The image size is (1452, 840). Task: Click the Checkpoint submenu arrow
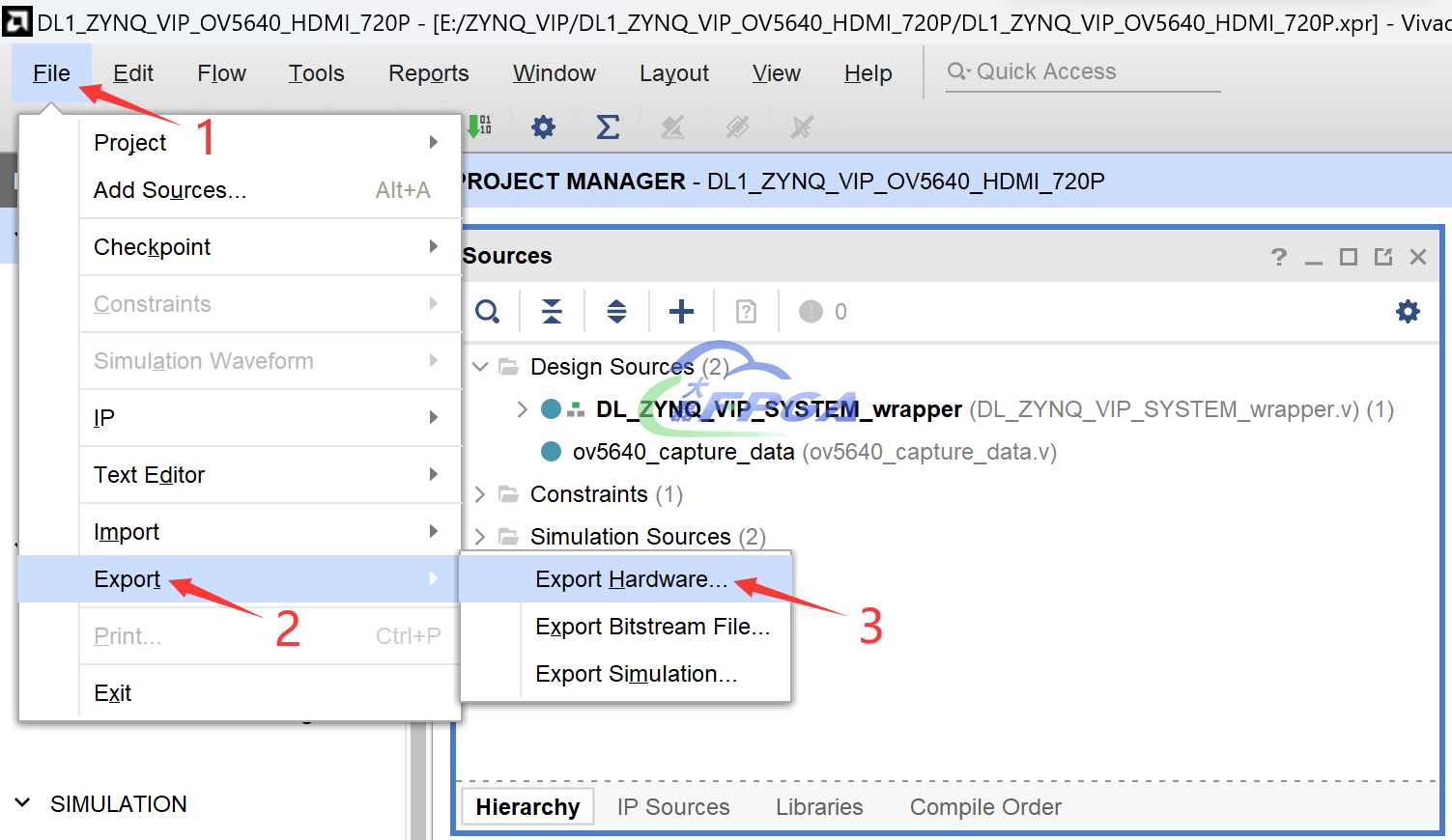tap(434, 246)
